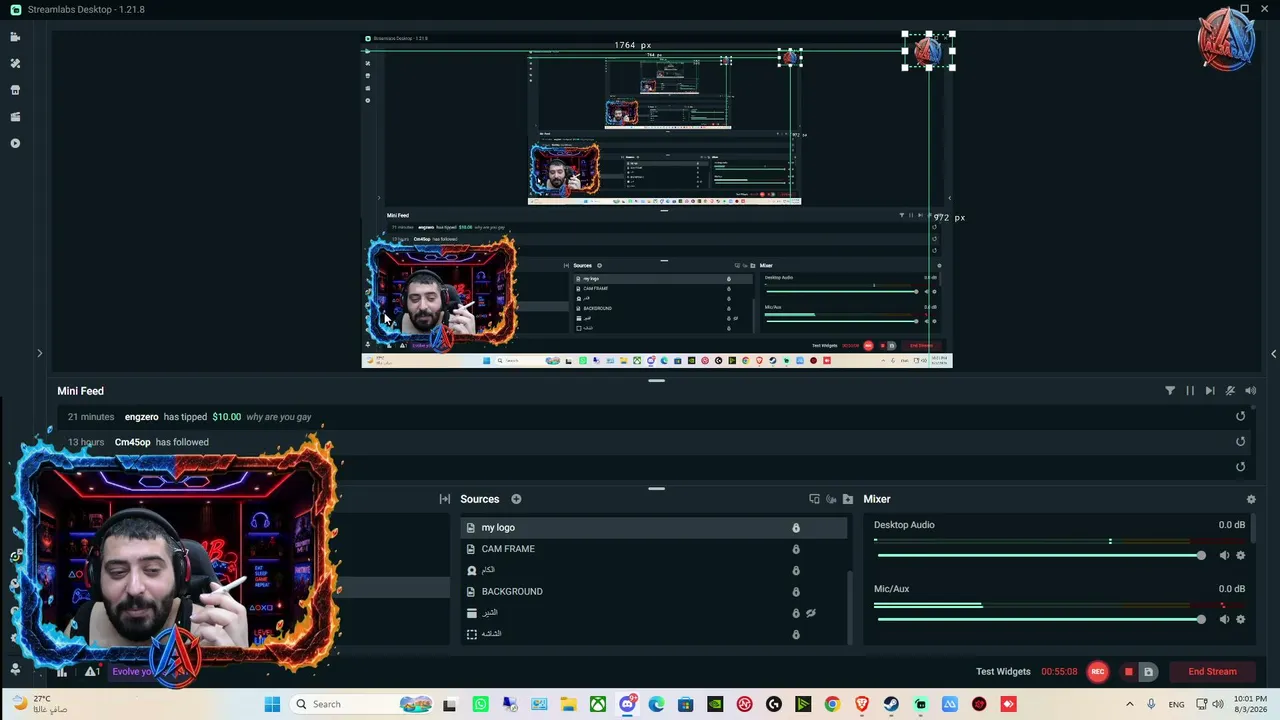This screenshot has height=720, width=1280.
Task: Toggle the lock on the webcam source
Action: 796,570
